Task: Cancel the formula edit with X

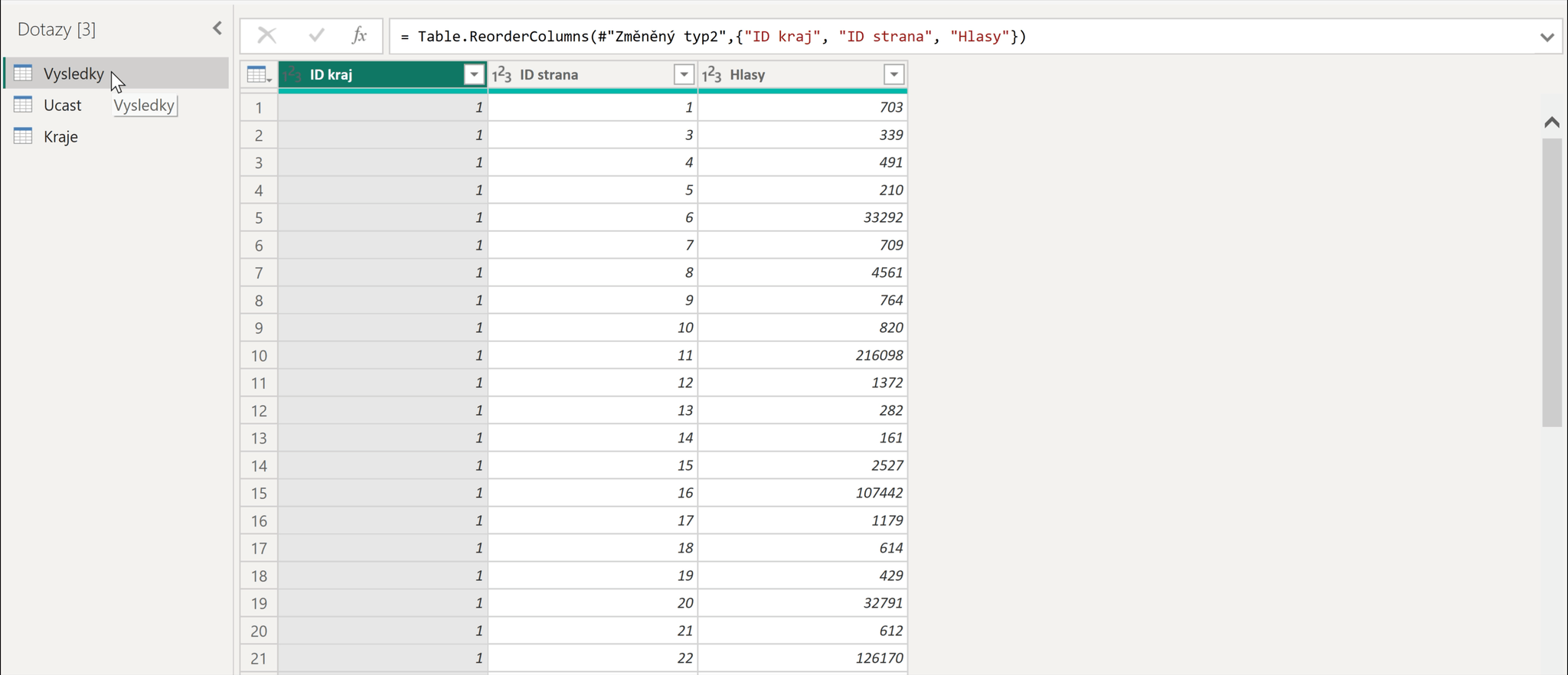Action: [266, 35]
